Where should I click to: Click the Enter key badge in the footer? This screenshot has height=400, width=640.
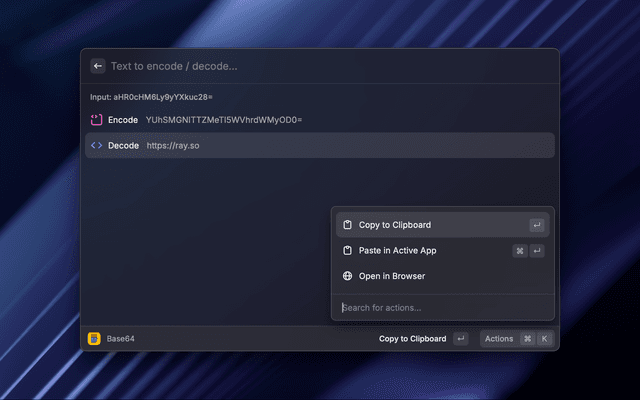[460, 339]
